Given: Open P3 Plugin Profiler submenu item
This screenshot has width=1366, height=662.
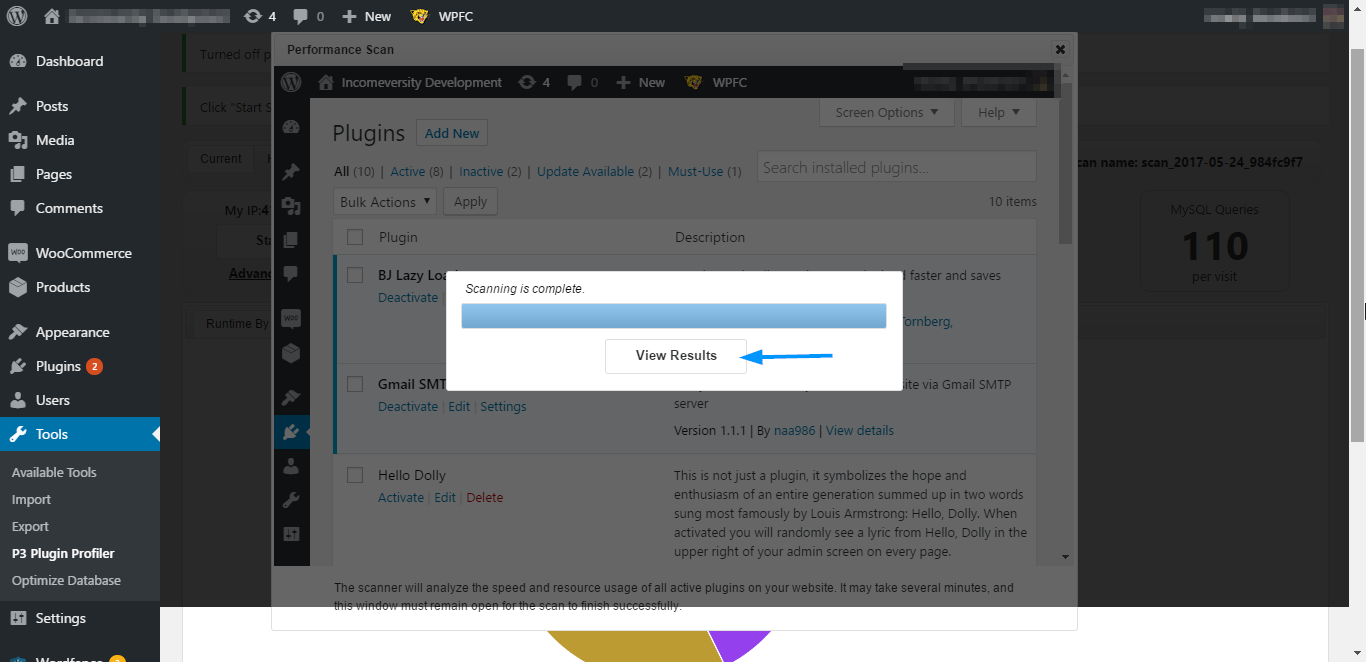Looking at the screenshot, I should [x=63, y=553].
